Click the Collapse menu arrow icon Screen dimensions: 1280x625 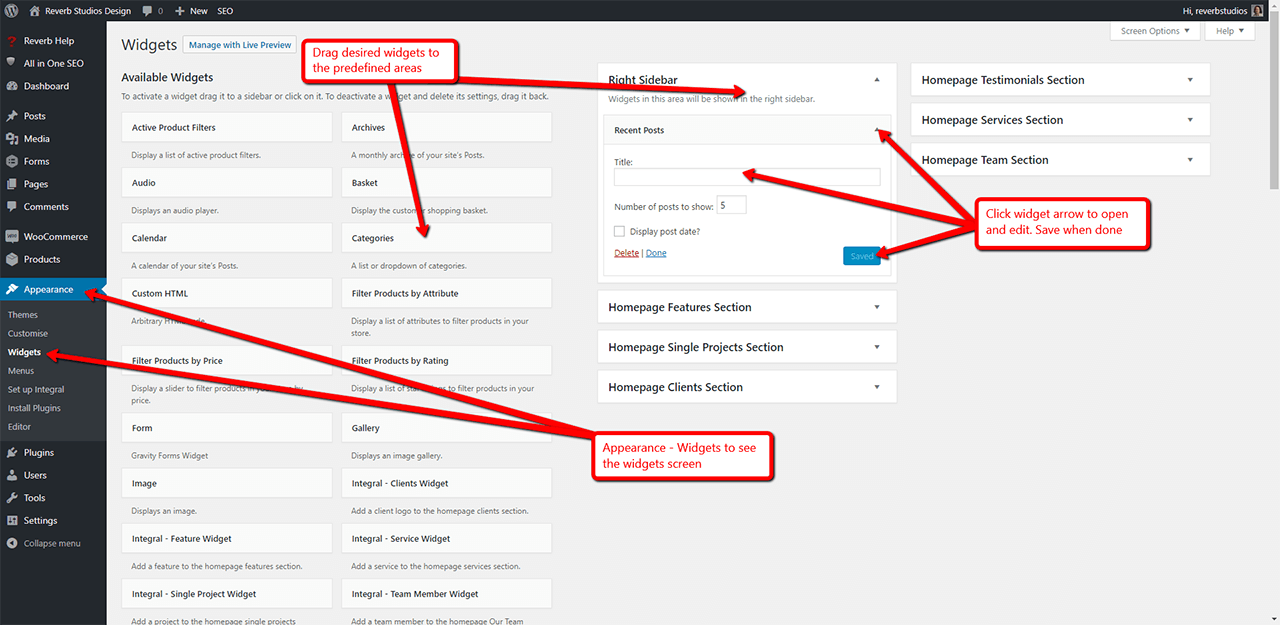point(12,543)
